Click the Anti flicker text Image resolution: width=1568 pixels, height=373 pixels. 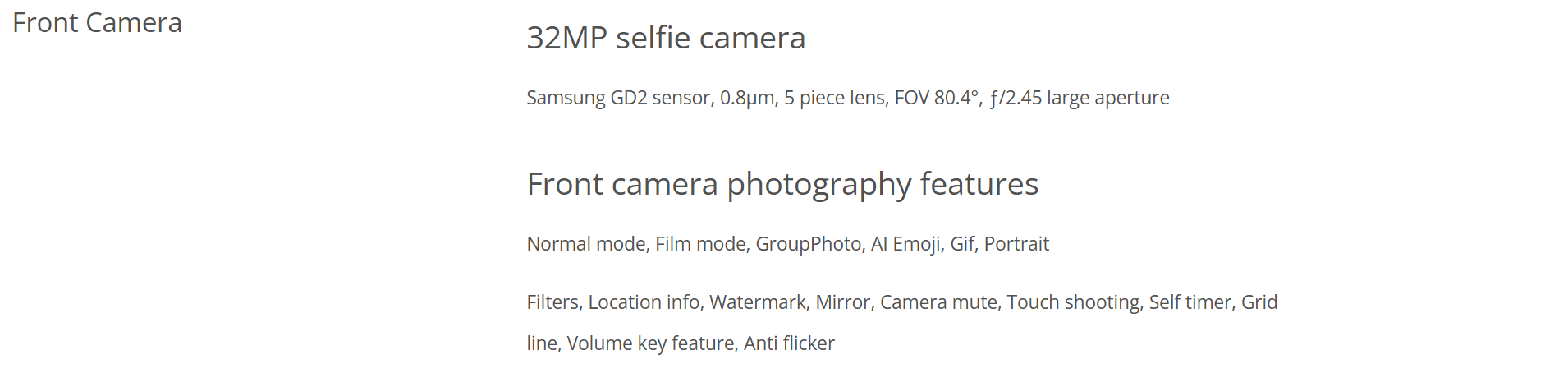789,343
